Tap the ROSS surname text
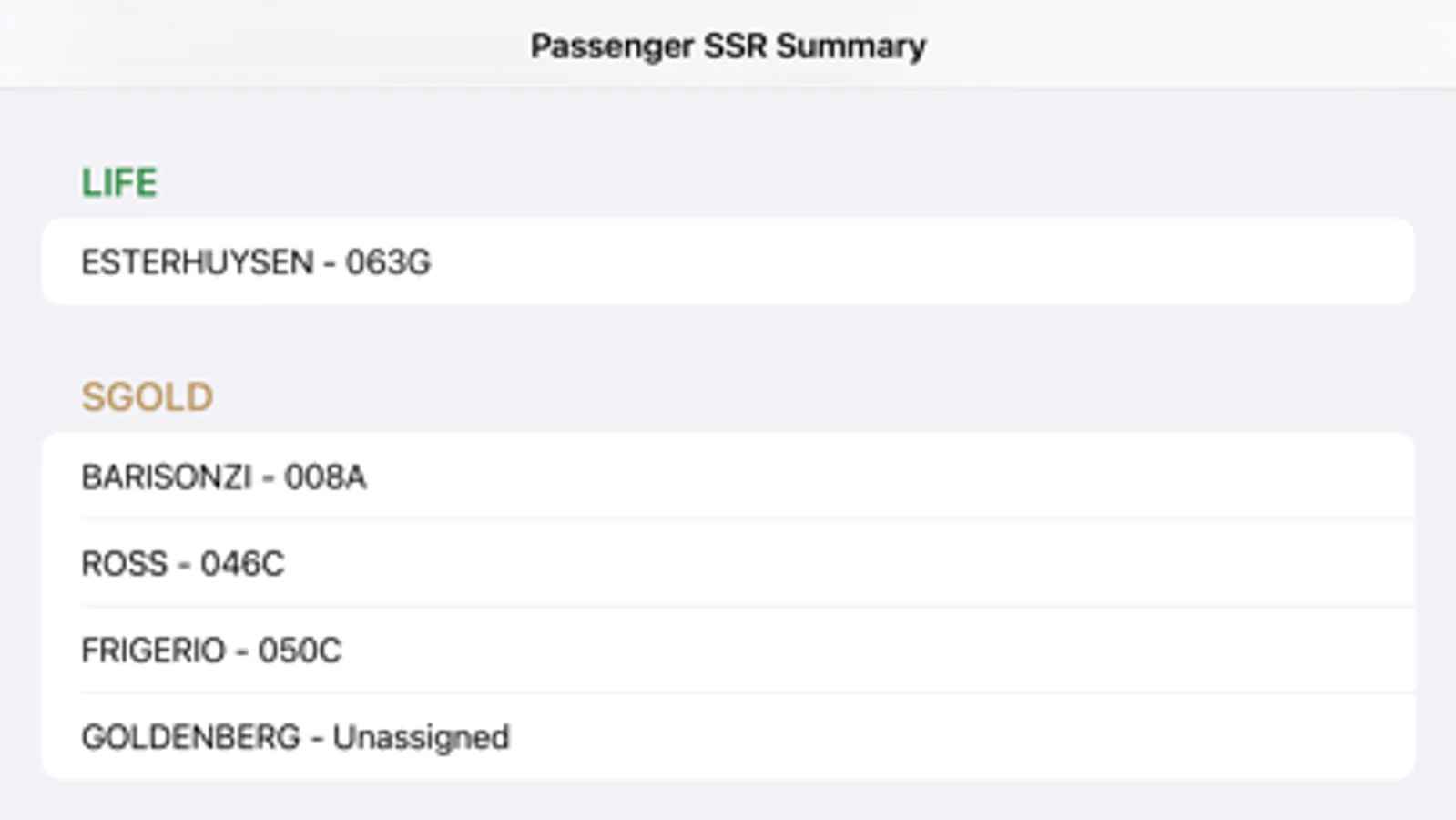The image size is (1456, 820). pos(125,564)
